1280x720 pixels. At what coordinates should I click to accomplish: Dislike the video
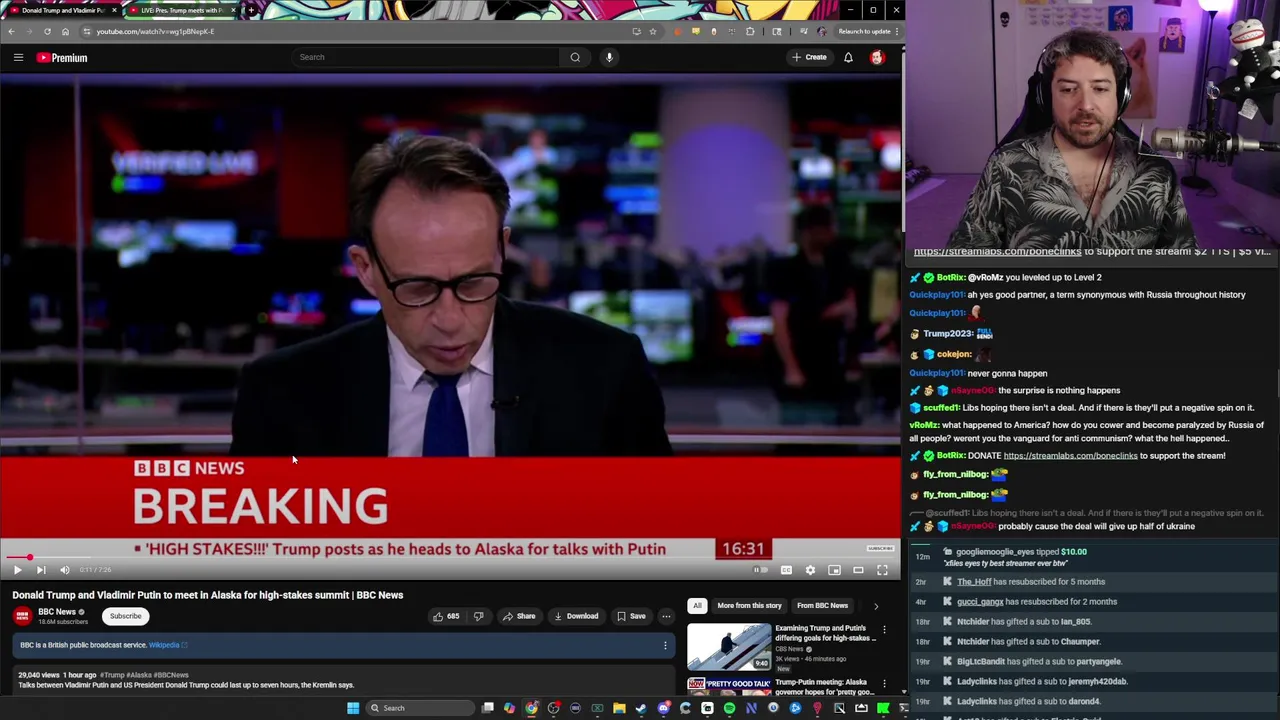(478, 616)
